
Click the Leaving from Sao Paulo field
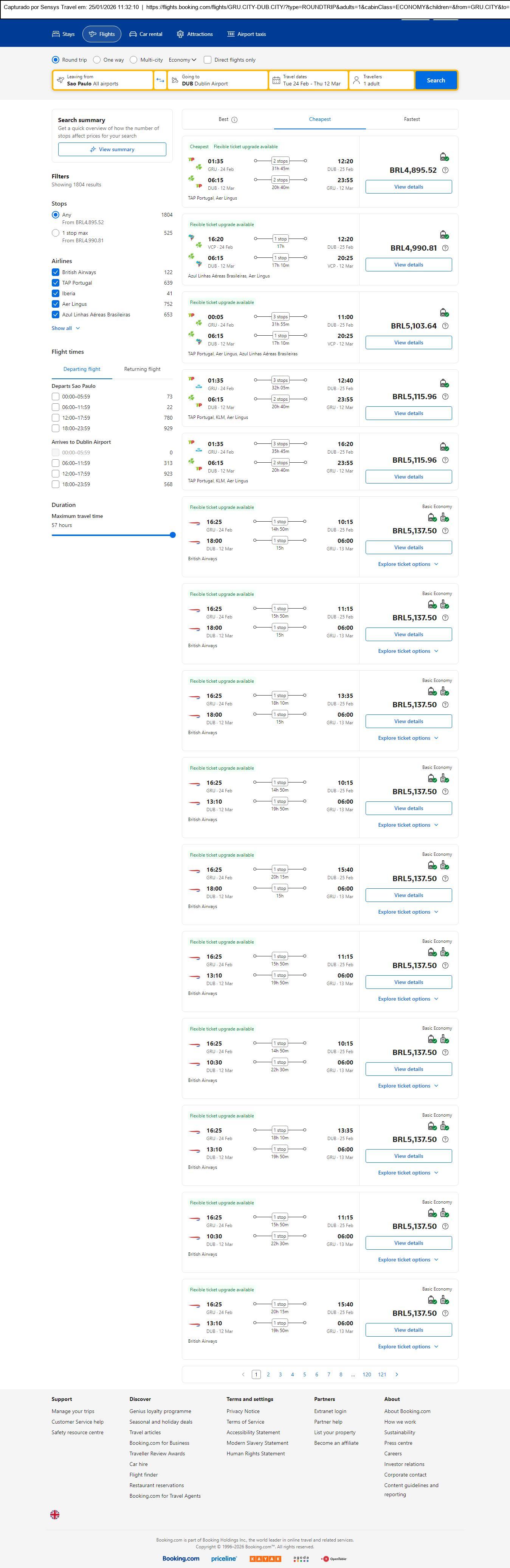pos(102,81)
